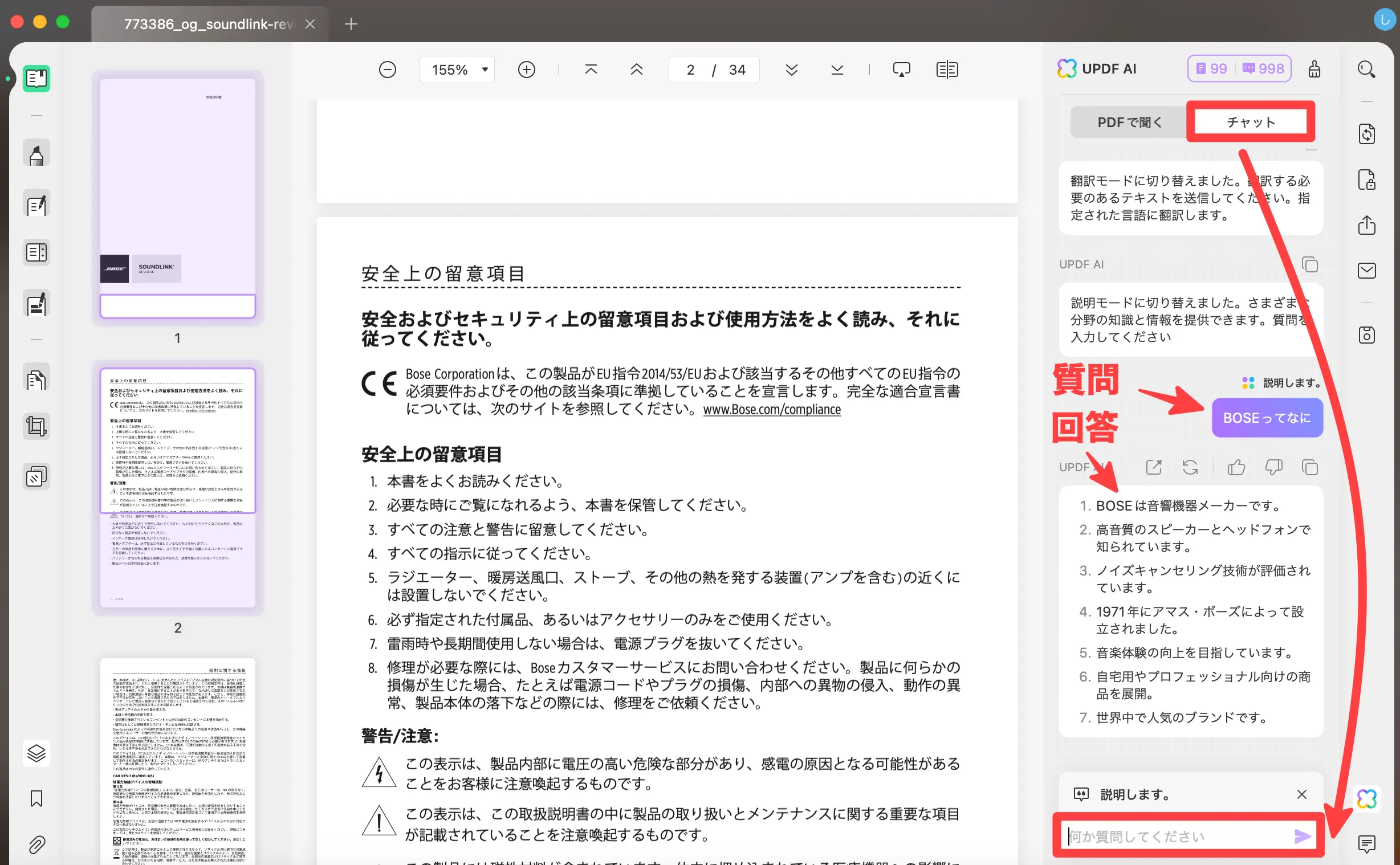Toggle two-page reading view
Viewport: 1400px width, 865px height.
(947, 70)
